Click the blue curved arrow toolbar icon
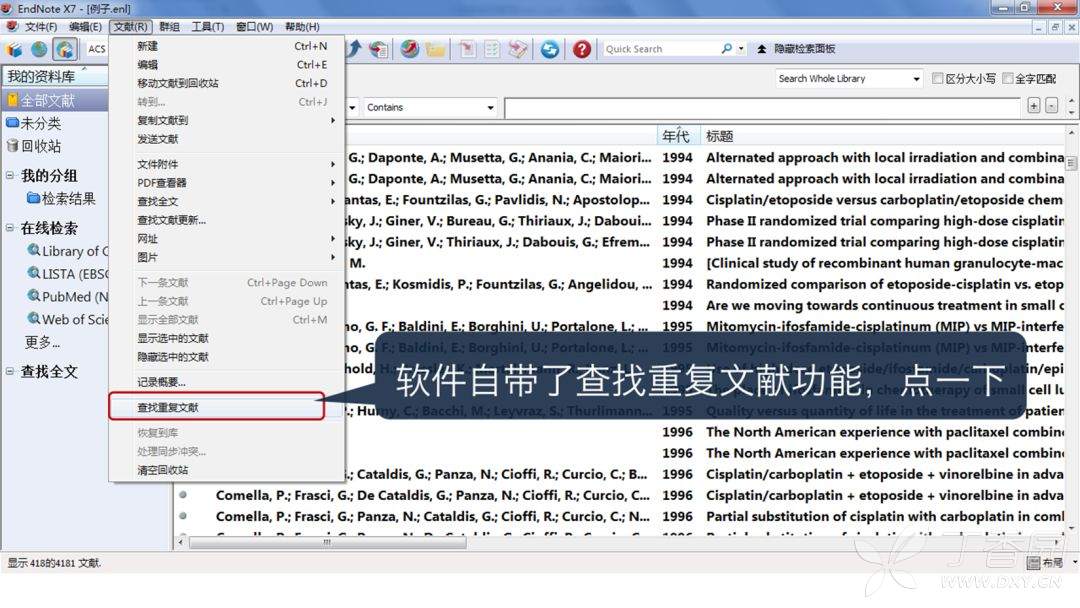The width and height of the screenshot is (1080, 608). [x=354, y=49]
